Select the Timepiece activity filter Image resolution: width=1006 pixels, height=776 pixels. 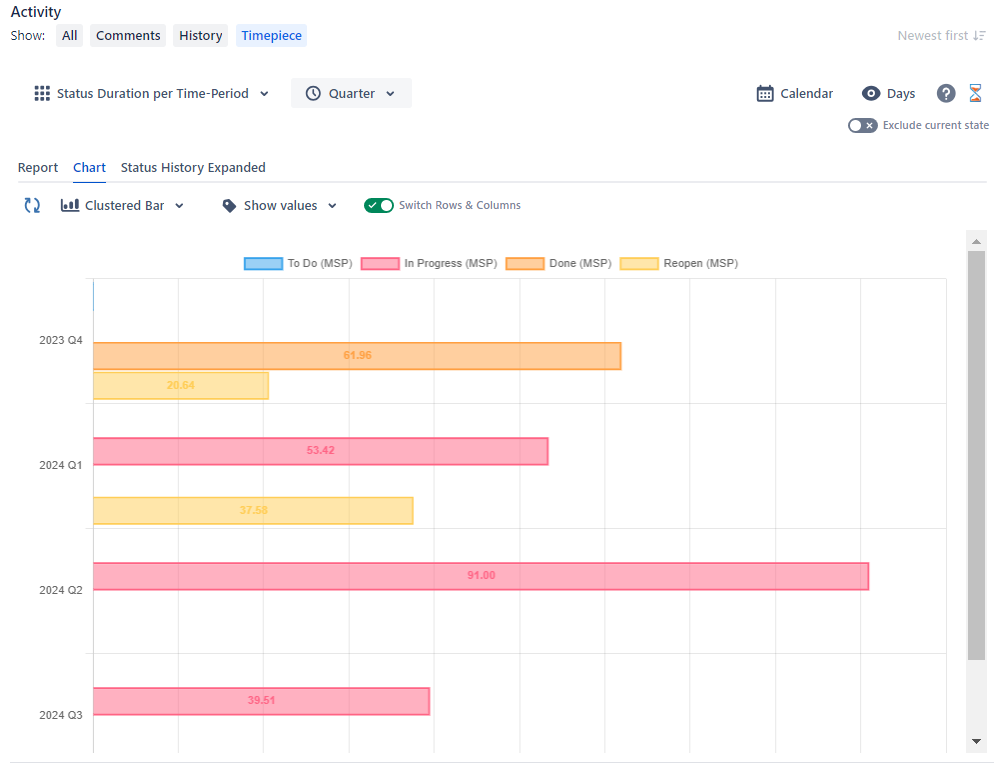(x=271, y=35)
